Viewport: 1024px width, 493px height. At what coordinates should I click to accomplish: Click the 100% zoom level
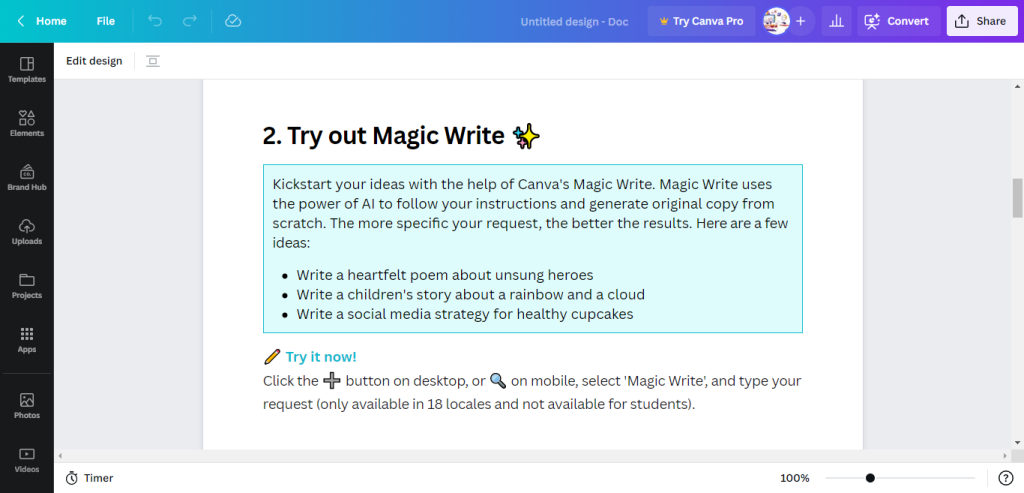click(795, 478)
